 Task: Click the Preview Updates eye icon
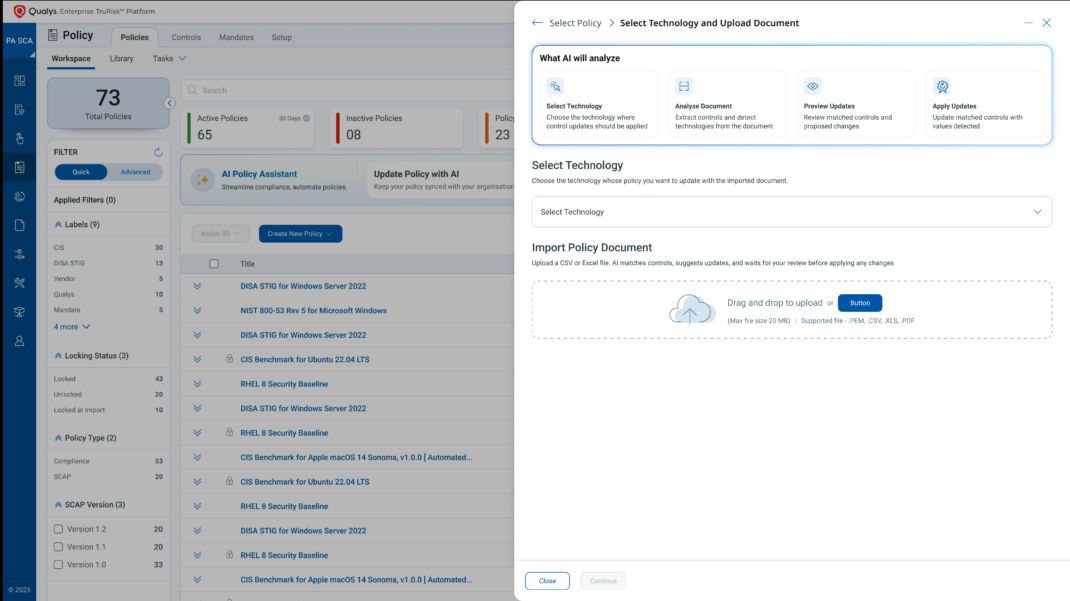point(812,86)
